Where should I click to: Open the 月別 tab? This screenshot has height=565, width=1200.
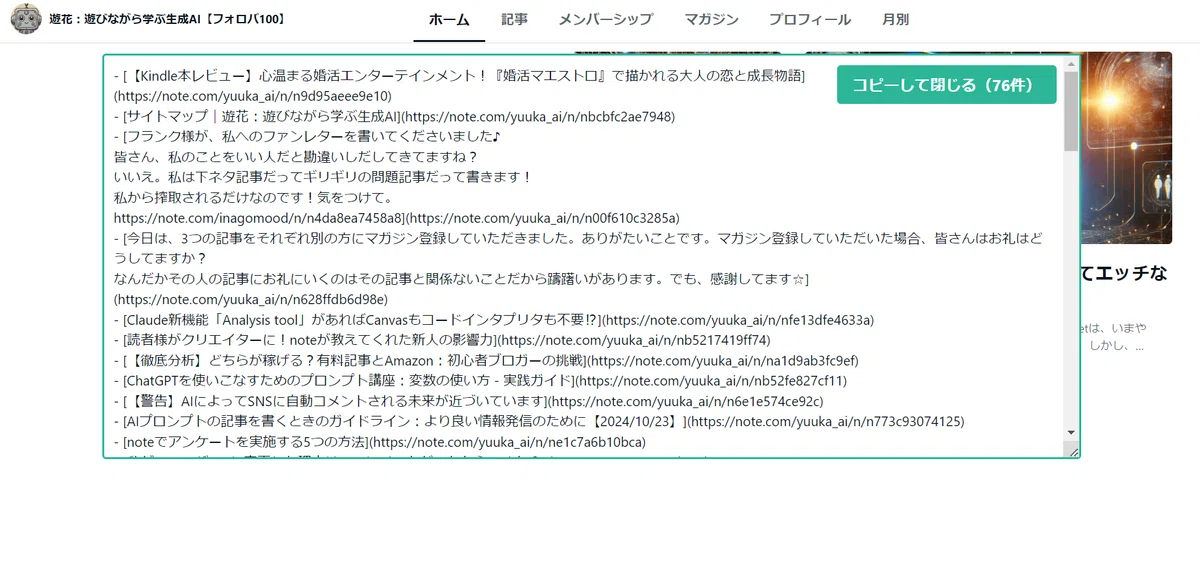(896, 20)
